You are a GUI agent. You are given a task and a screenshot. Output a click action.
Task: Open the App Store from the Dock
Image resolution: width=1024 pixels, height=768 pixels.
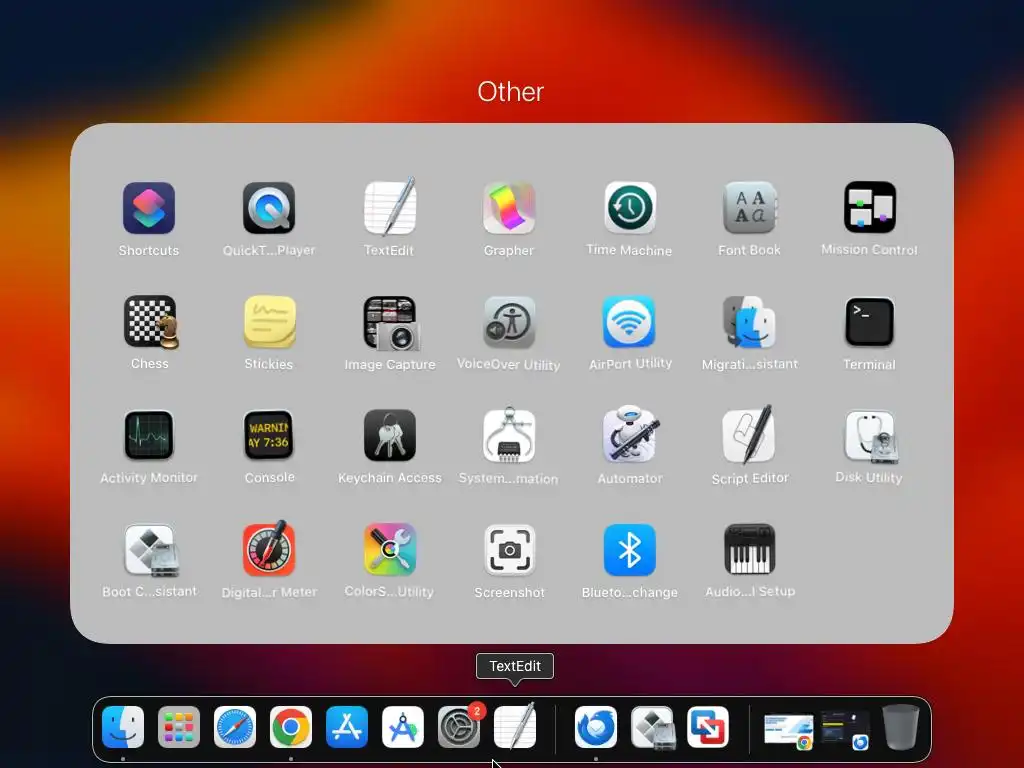[347, 727]
